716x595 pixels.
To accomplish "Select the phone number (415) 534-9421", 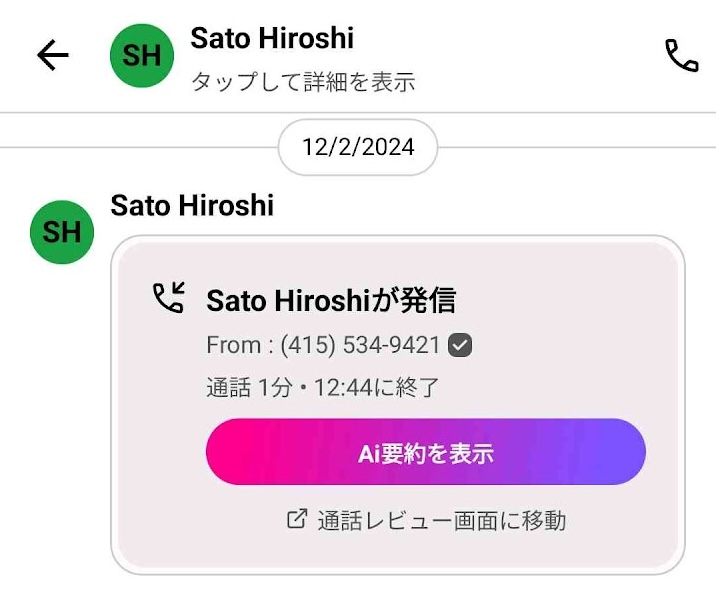I will click(360, 345).
